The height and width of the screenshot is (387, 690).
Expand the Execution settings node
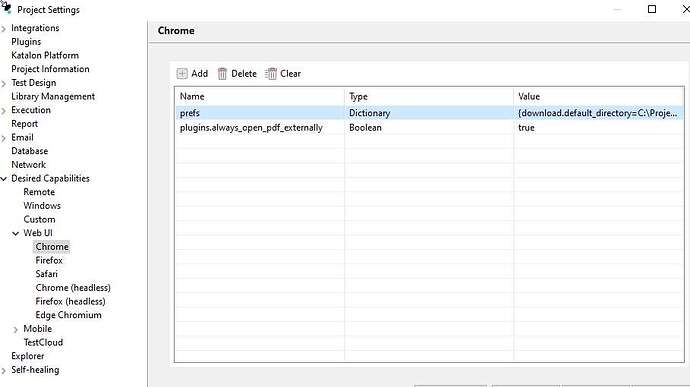coord(4,111)
